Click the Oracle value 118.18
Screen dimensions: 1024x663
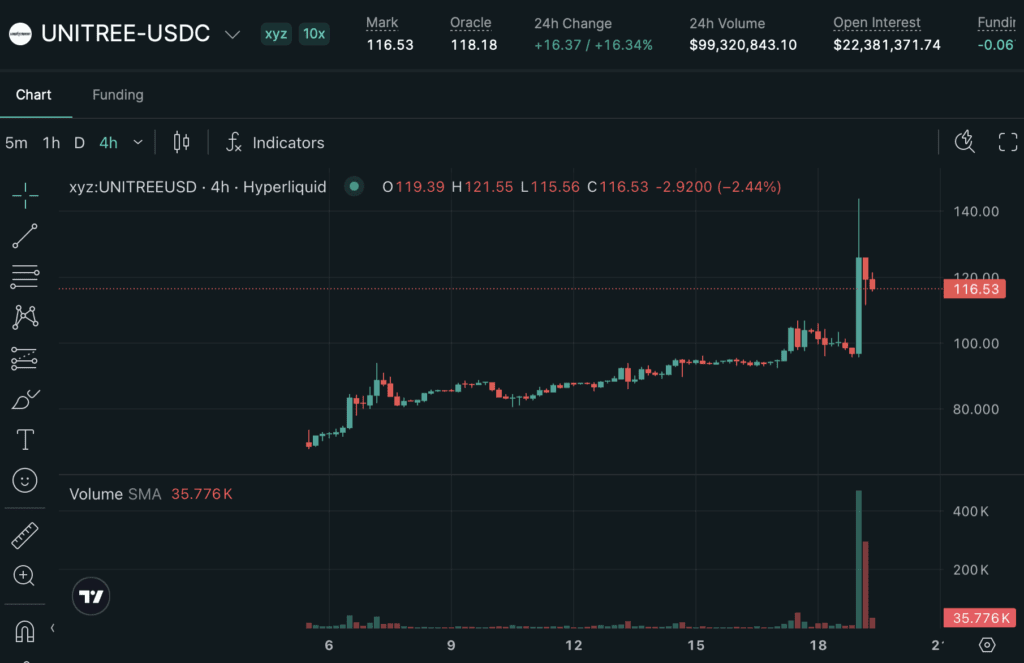click(x=474, y=45)
